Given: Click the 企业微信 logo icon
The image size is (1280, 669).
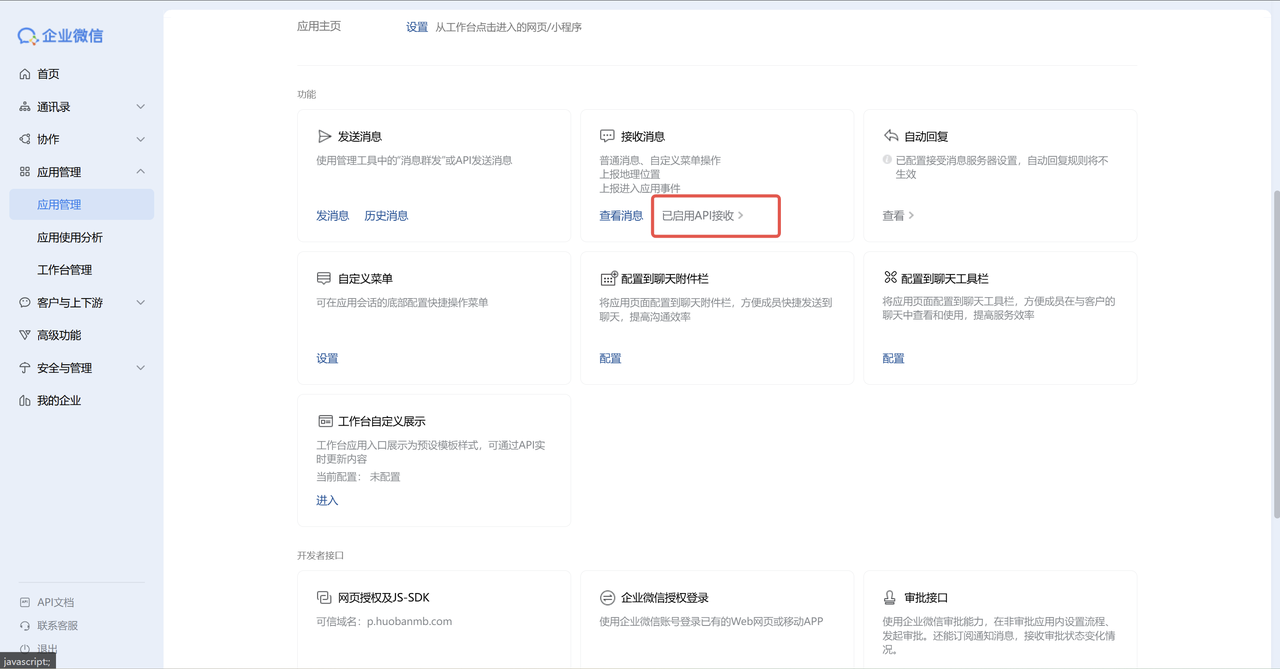Looking at the screenshot, I should pos(27,36).
